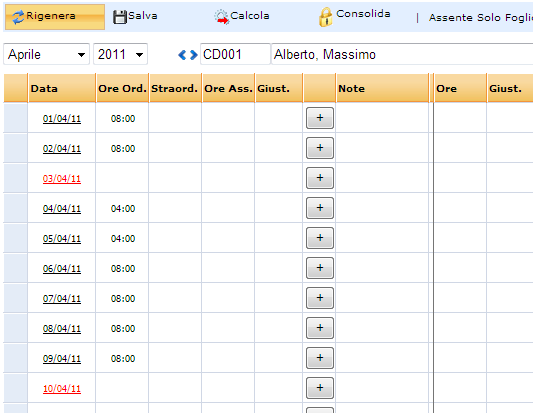Click the Alberto, Massimo name field
Viewport: 533px width, 413px height.
click(402, 54)
